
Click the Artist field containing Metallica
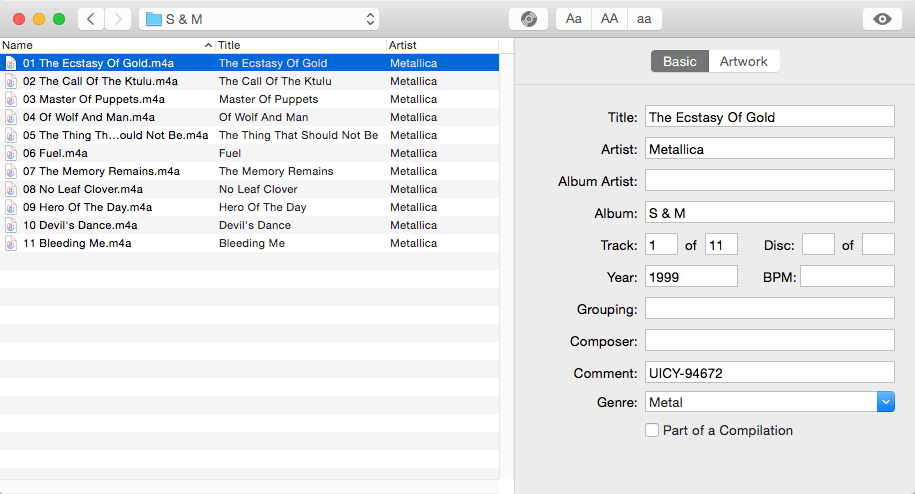tap(770, 149)
